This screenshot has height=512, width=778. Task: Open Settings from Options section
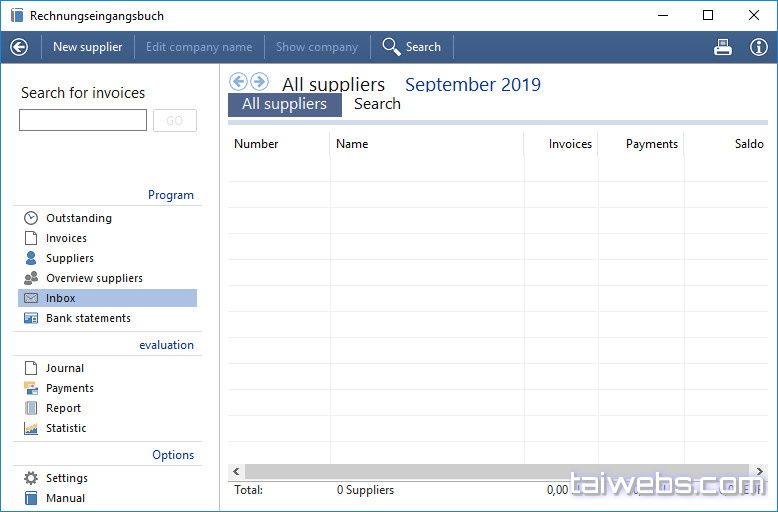pos(66,478)
